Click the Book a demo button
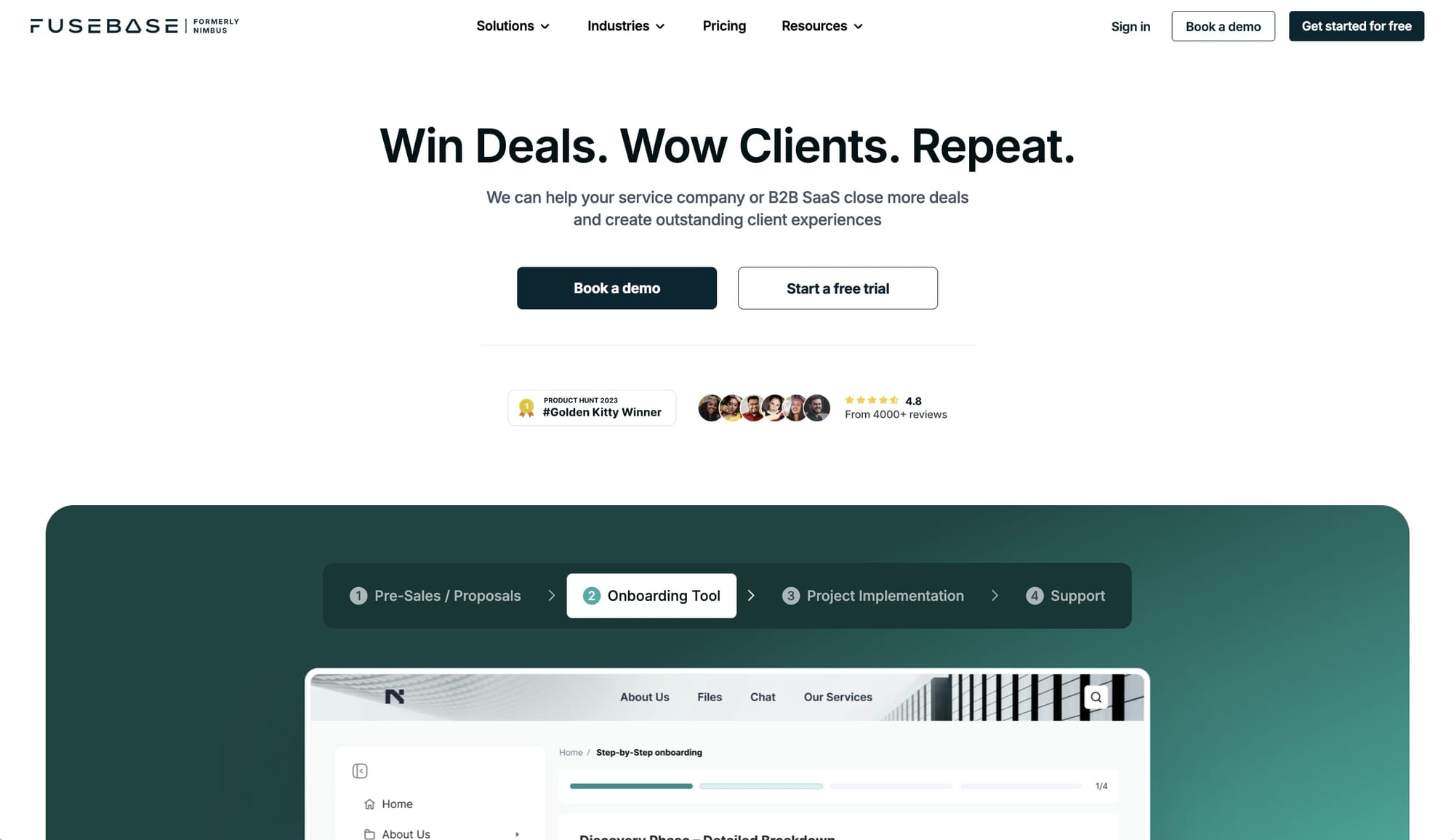Image resolution: width=1454 pixels, height=840 pixels. pyautogui.click(x=617, y=288)
